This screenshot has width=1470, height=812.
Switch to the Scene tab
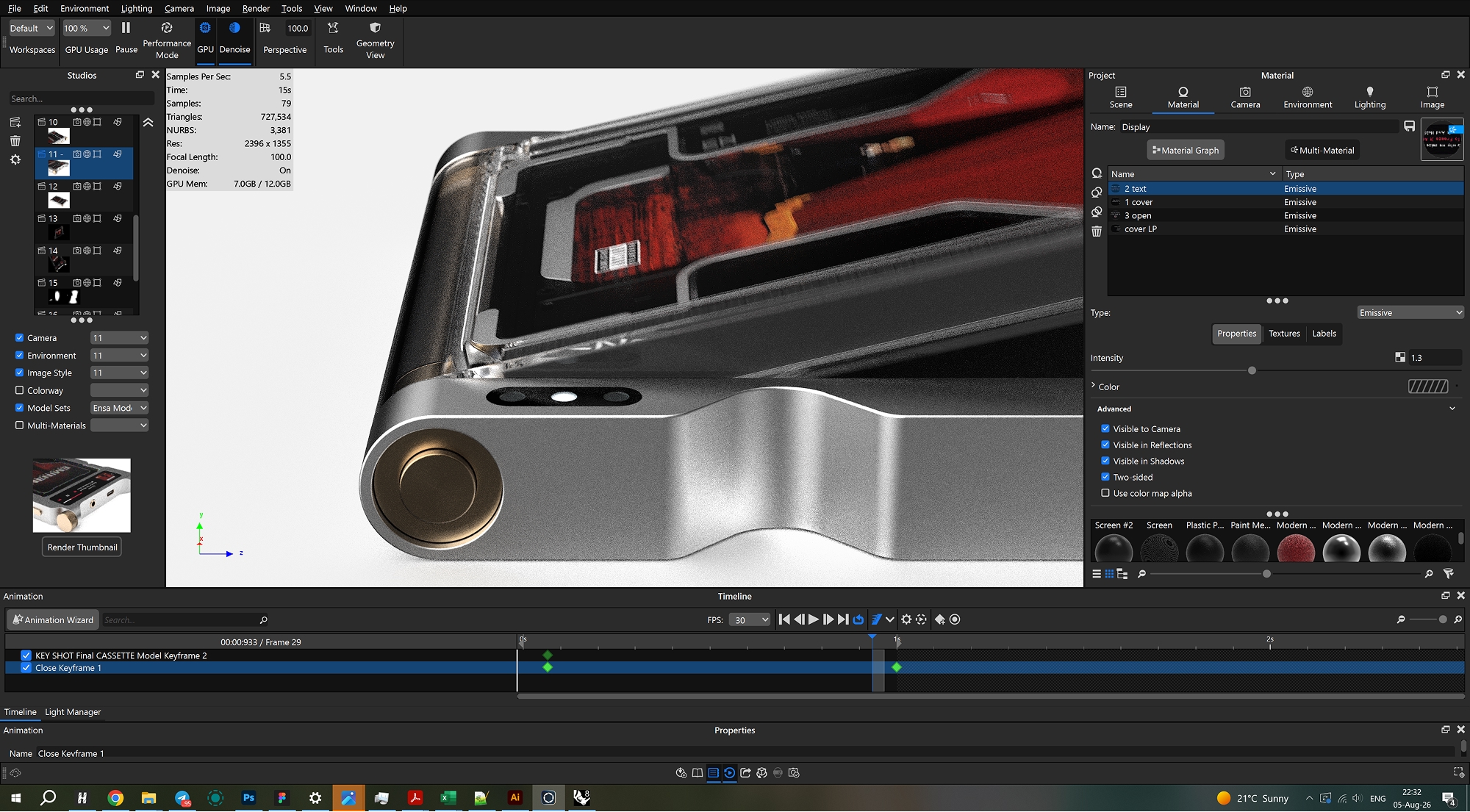(x=1121, y=98)
